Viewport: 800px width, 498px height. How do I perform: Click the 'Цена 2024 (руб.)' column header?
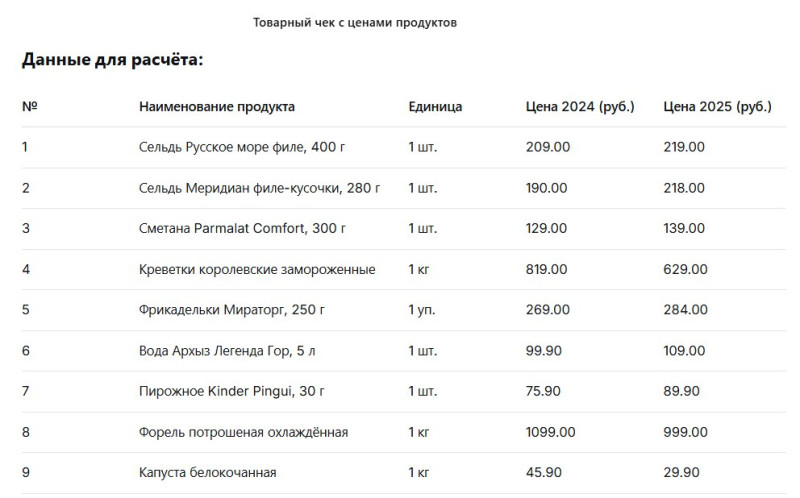click(x=580, y=106)
